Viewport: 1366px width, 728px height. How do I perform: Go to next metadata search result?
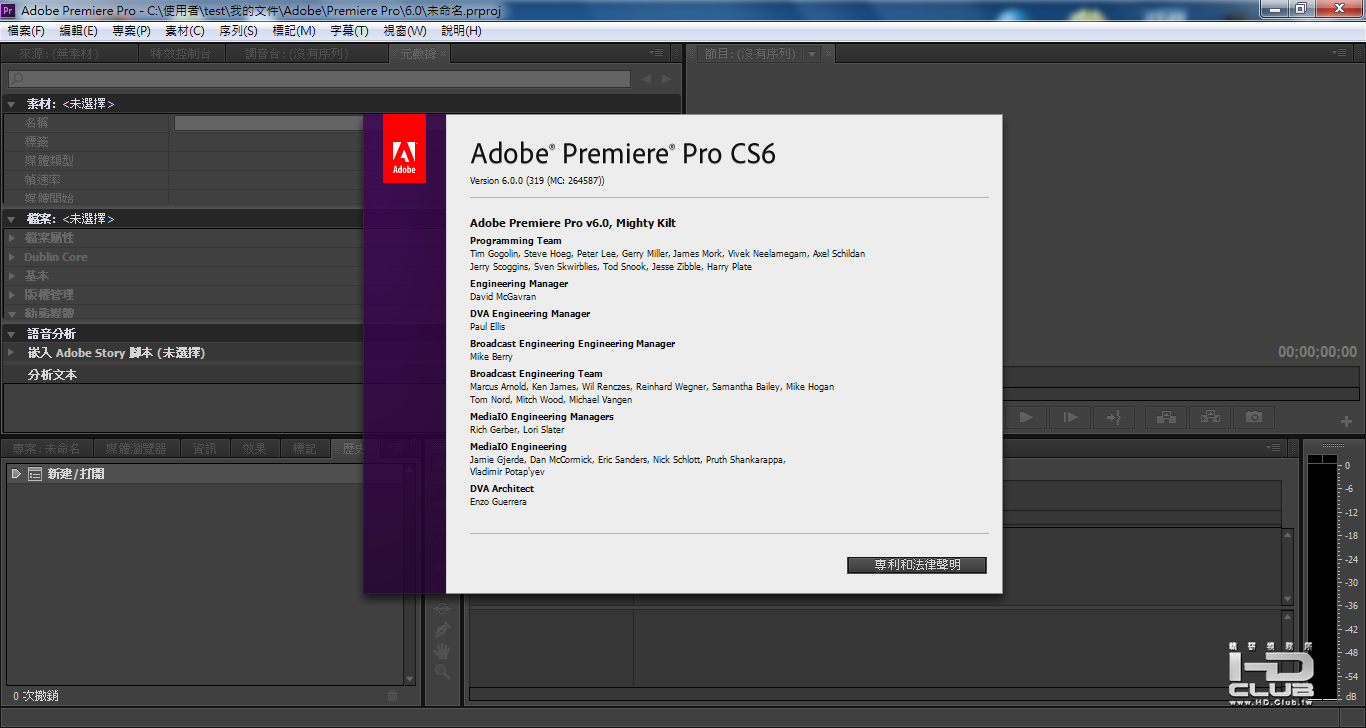pyautogui.click(x=667, y=79)
